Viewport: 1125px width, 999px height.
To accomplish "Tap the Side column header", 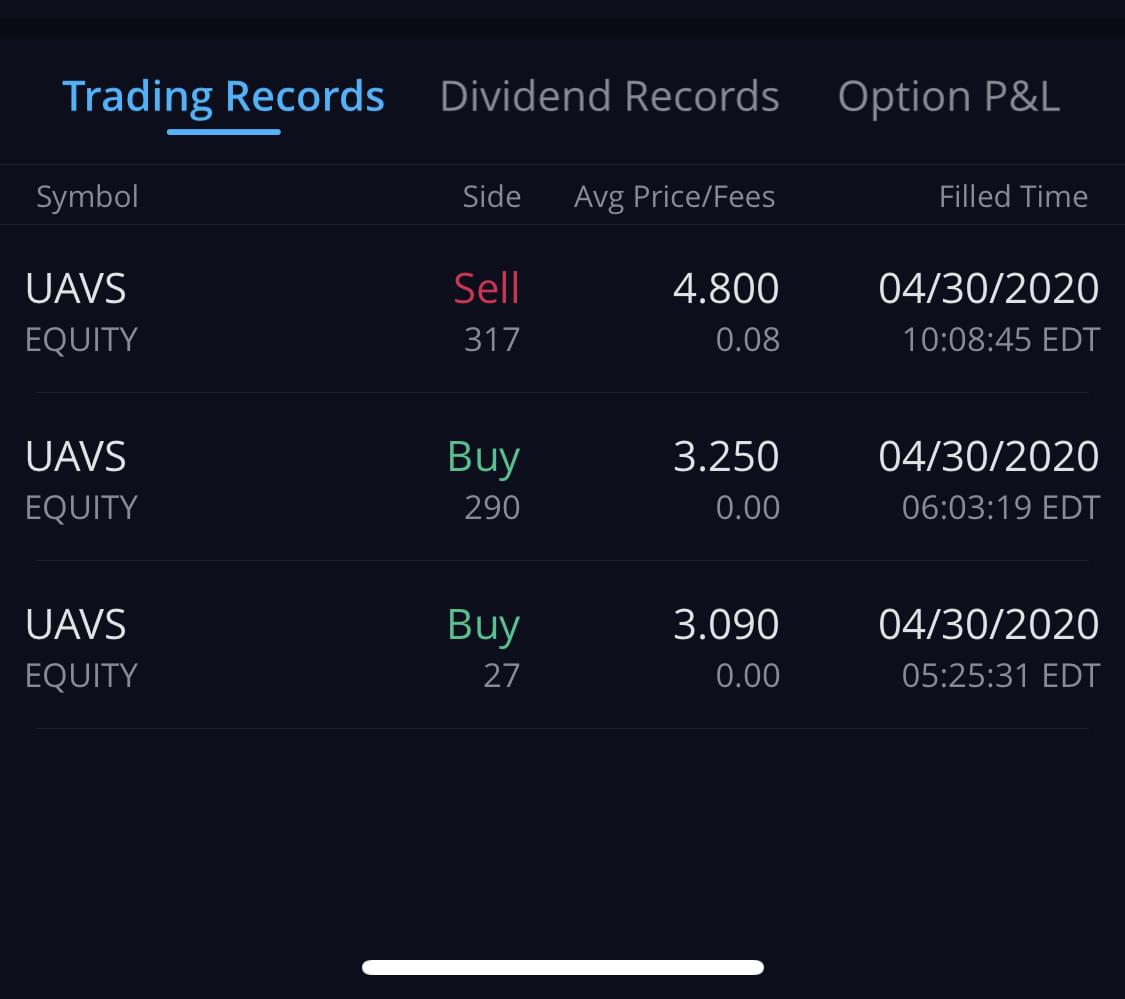I will (x=491, y=197).
